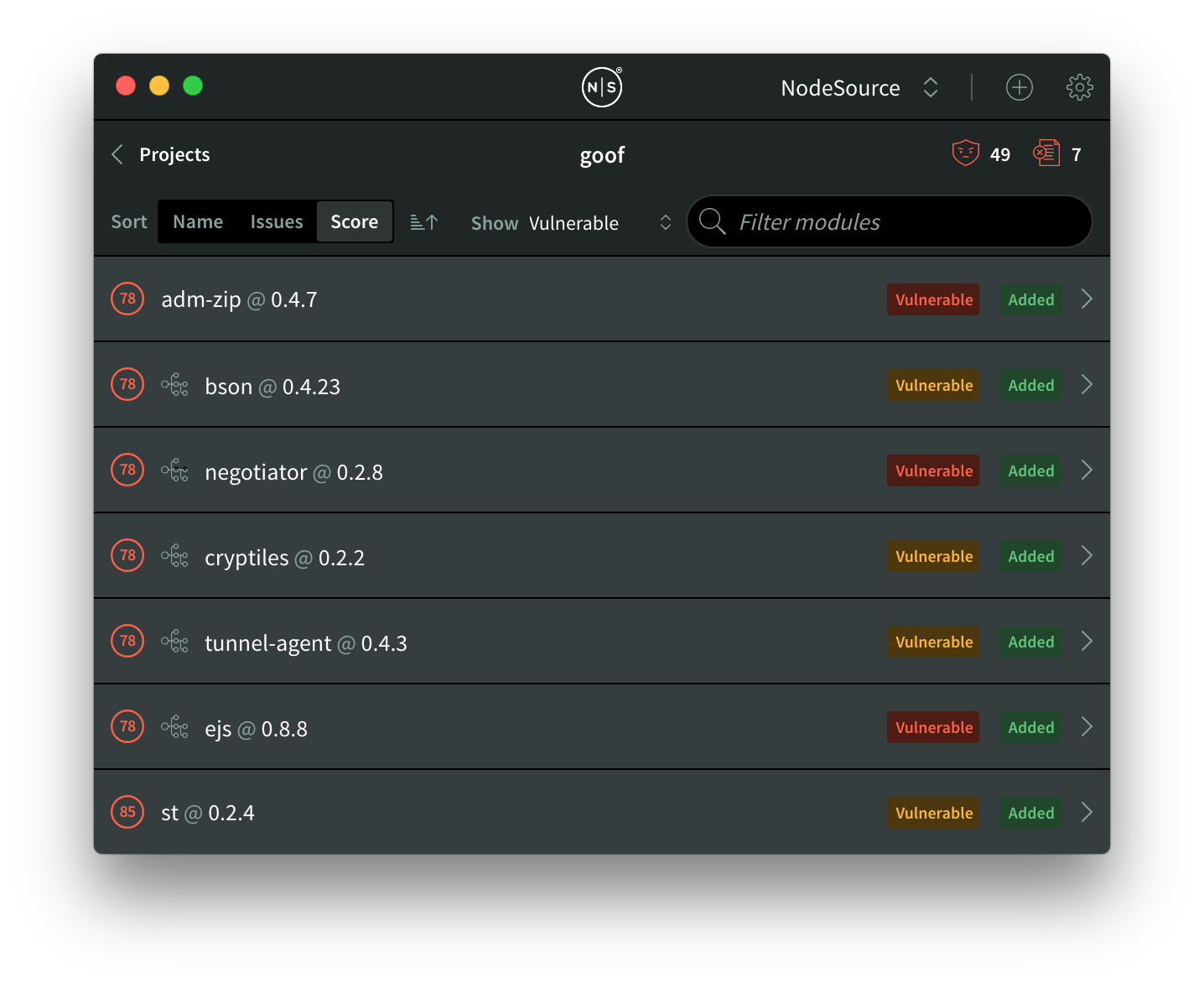Click Added tag on cryptiles row
The height and width of the screenshot is (988, 1204).
coord(1030,556)
